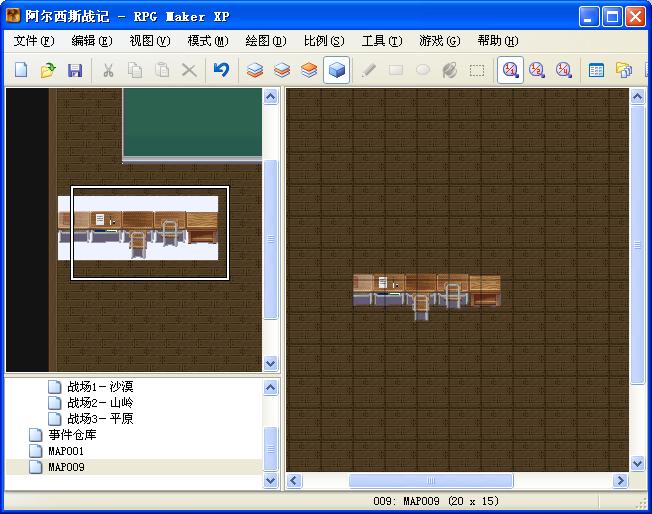Screen dimensions: 652x514
Task: Click tileset palette scroll up arrow
Action: pos(271,97)
